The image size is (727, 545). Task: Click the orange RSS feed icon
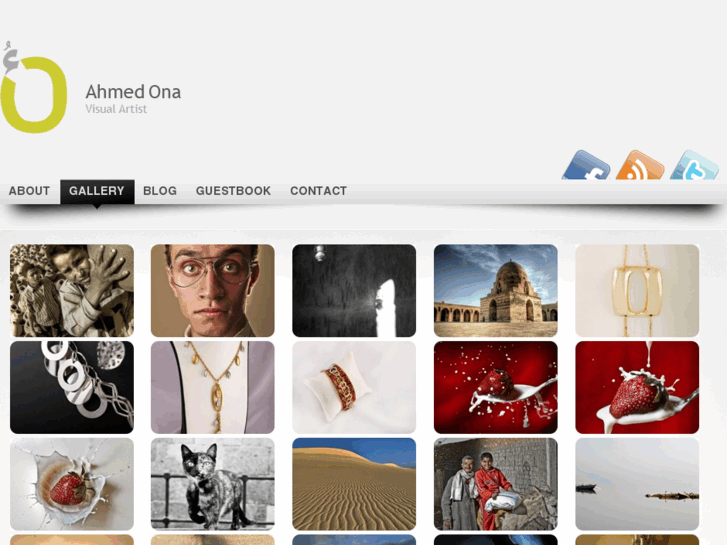pos(640,165)
